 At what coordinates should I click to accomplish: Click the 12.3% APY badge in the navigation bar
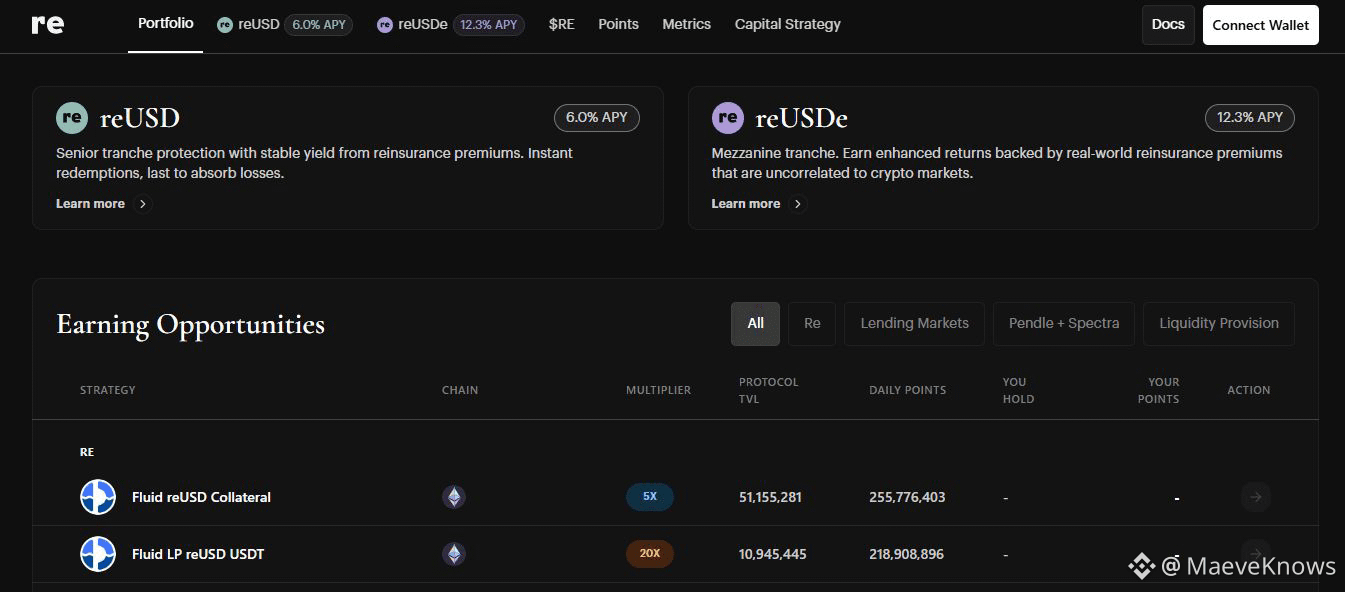489,25
